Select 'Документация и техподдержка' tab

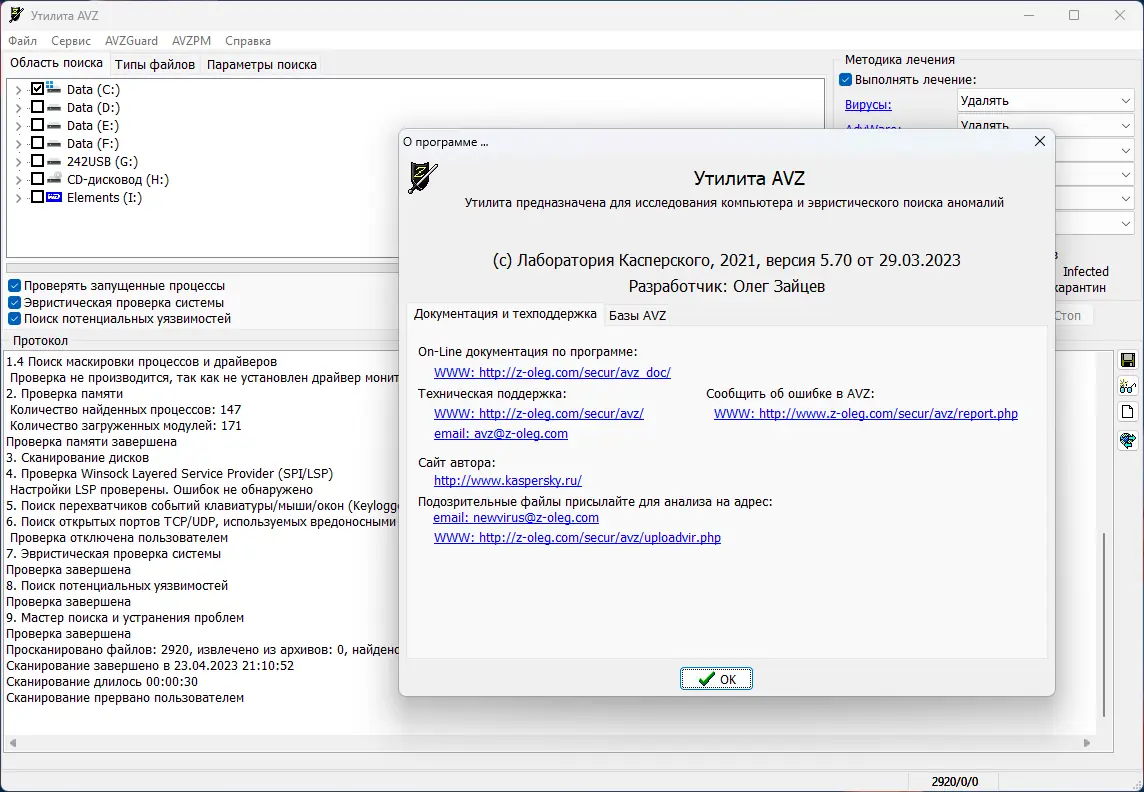[505, 314]
